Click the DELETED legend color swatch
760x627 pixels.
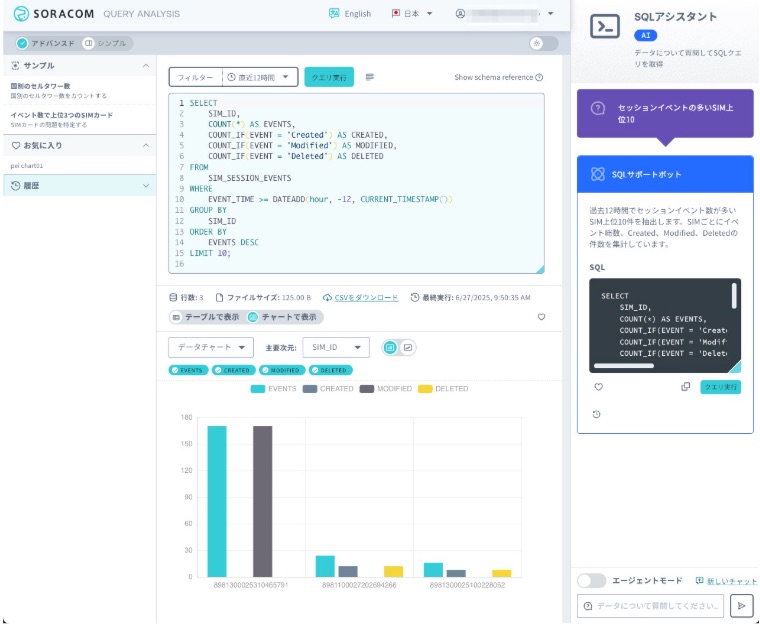point(425,389)
